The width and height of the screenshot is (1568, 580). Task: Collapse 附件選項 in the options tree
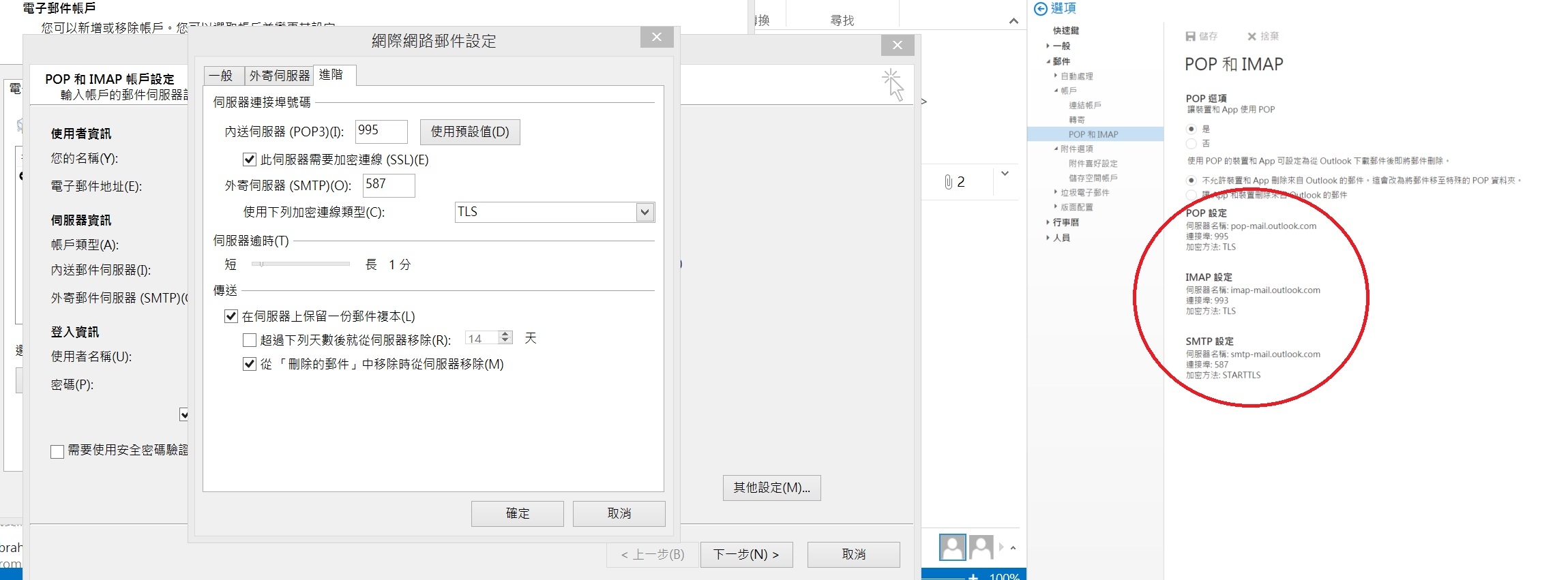(x=1056, y=149)
